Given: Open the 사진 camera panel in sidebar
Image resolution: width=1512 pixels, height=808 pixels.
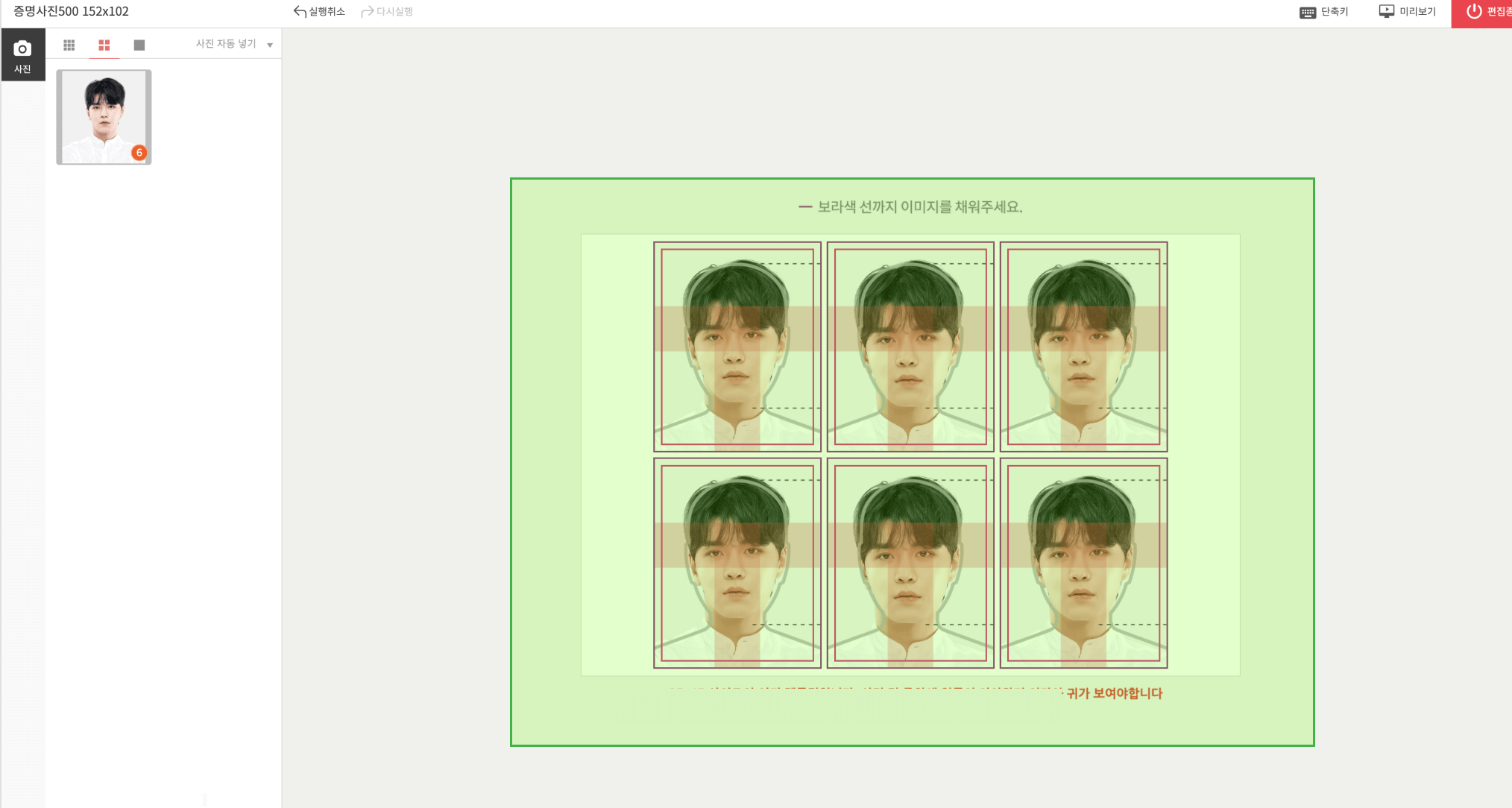Looking at the screenshot, I should tap(23, 55).
